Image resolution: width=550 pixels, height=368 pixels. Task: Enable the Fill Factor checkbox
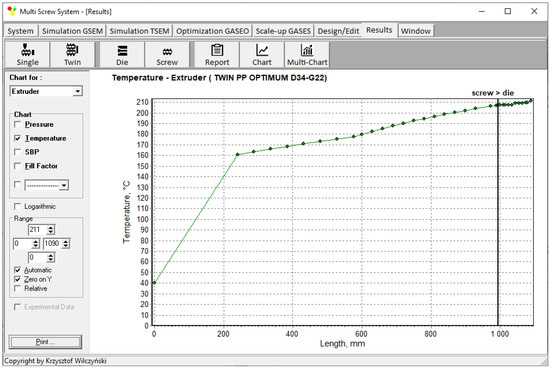click(17, 166)
